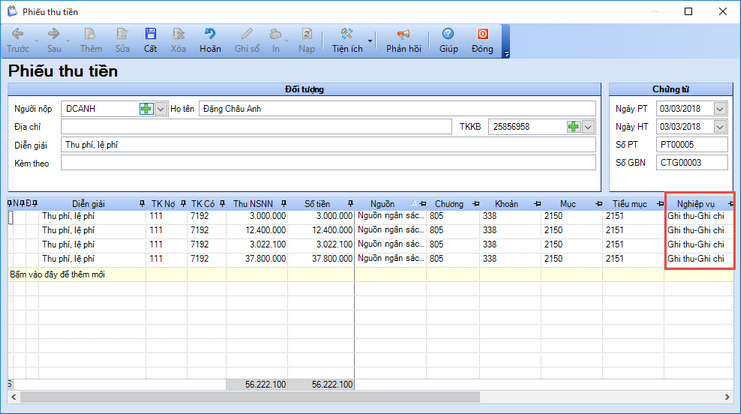Screen dimensions: 741x414
Task: Open the Ngày HT date picker
Action: [720, 127]
